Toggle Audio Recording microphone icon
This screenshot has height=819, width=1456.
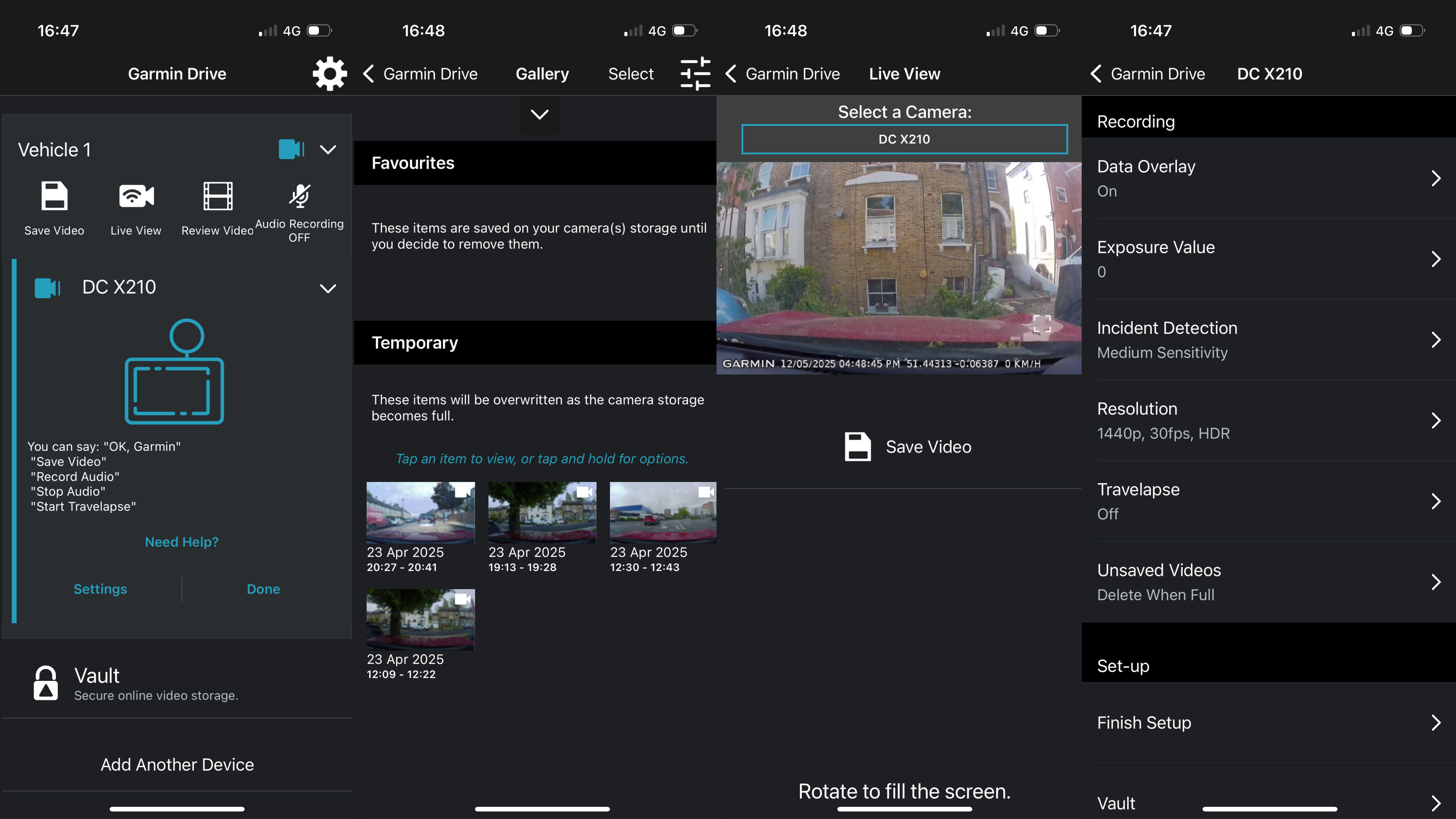[x=300, y=196]
